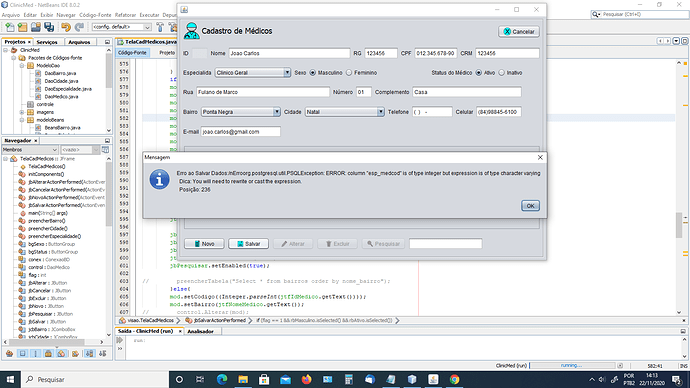690x388 pixels.
Task: Switch to the Serviços tab
Action: click(x=47, y=42)
